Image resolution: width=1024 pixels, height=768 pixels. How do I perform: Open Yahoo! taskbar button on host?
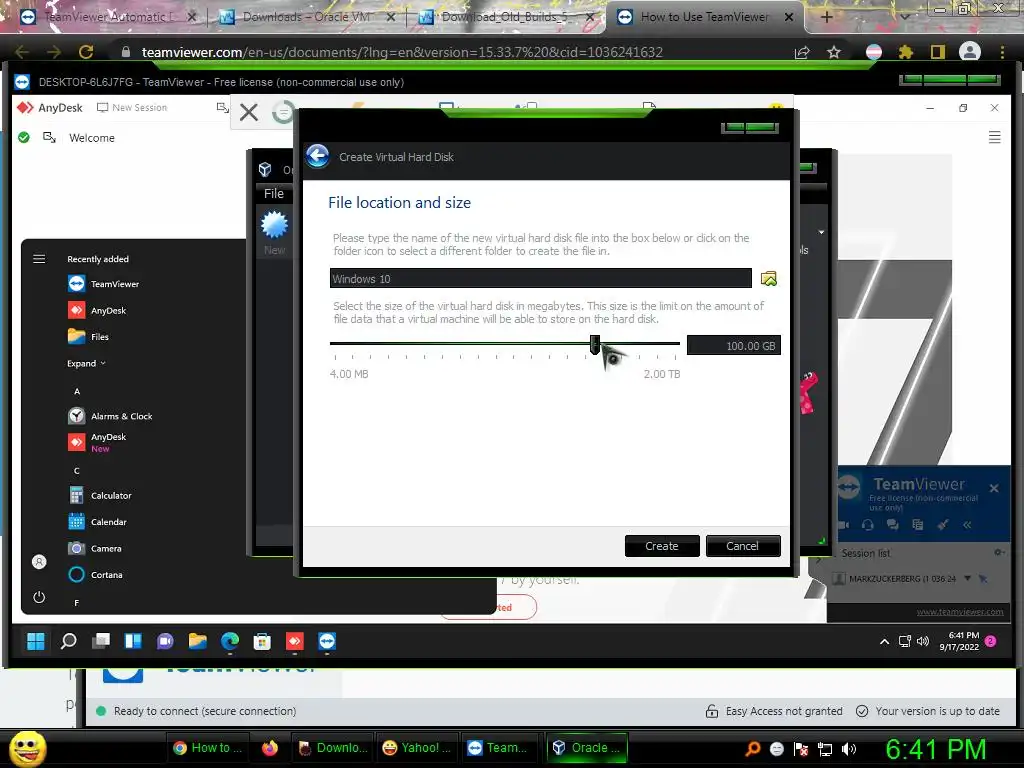[x=417, y=748]
